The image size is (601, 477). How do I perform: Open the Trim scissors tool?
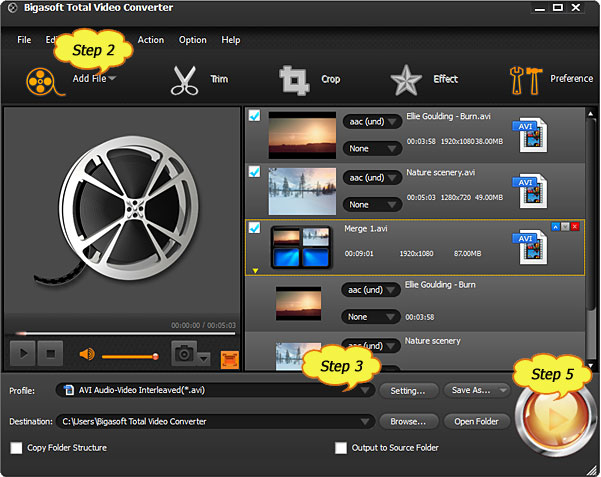[184, 81]
